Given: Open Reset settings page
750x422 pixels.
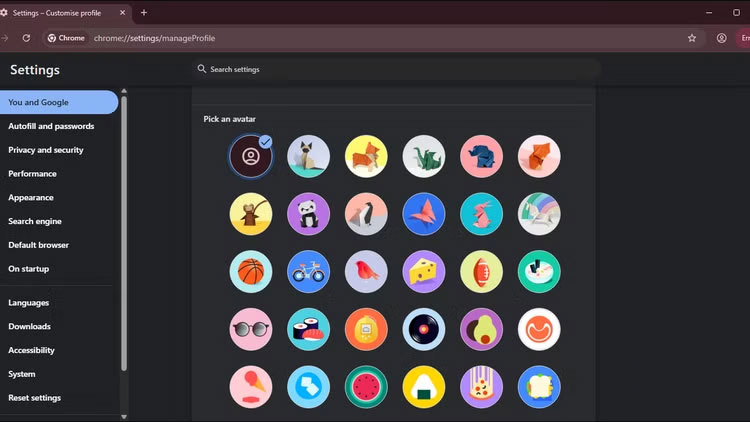Looking at the screenshot, I should (x=34, y=398).
